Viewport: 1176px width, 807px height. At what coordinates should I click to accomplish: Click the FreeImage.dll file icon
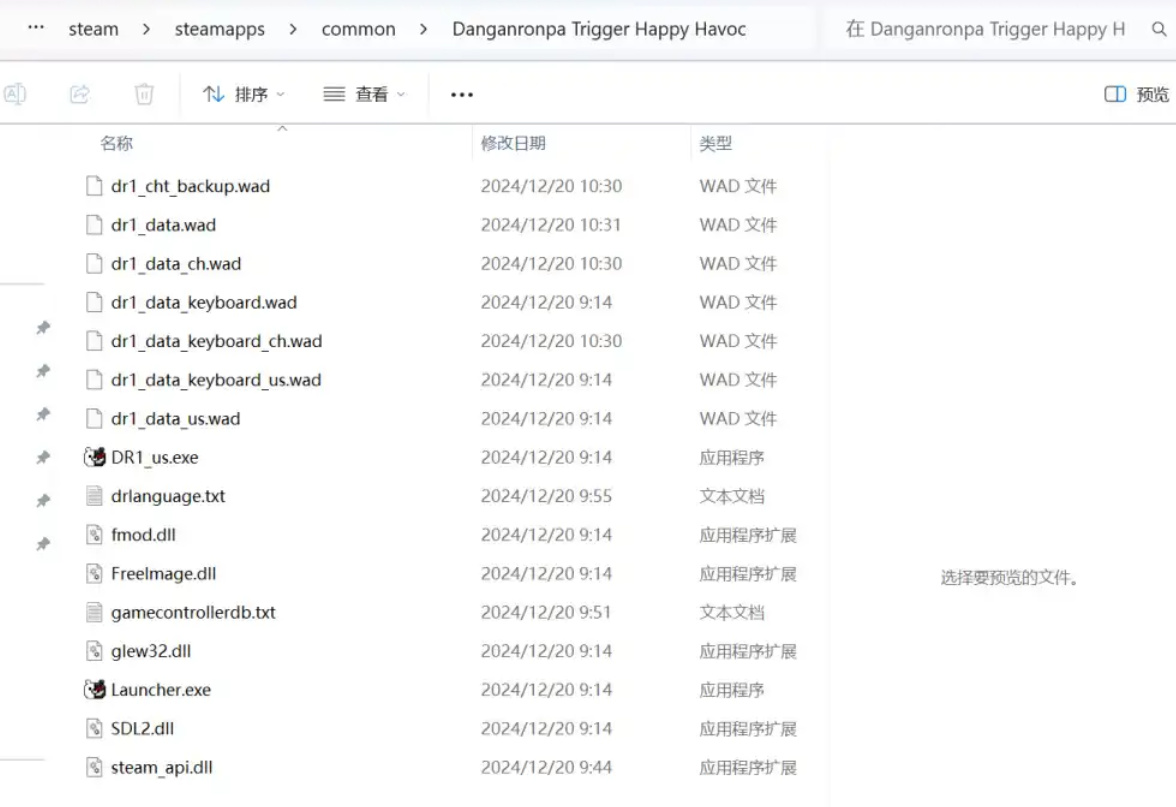(94, 574)
